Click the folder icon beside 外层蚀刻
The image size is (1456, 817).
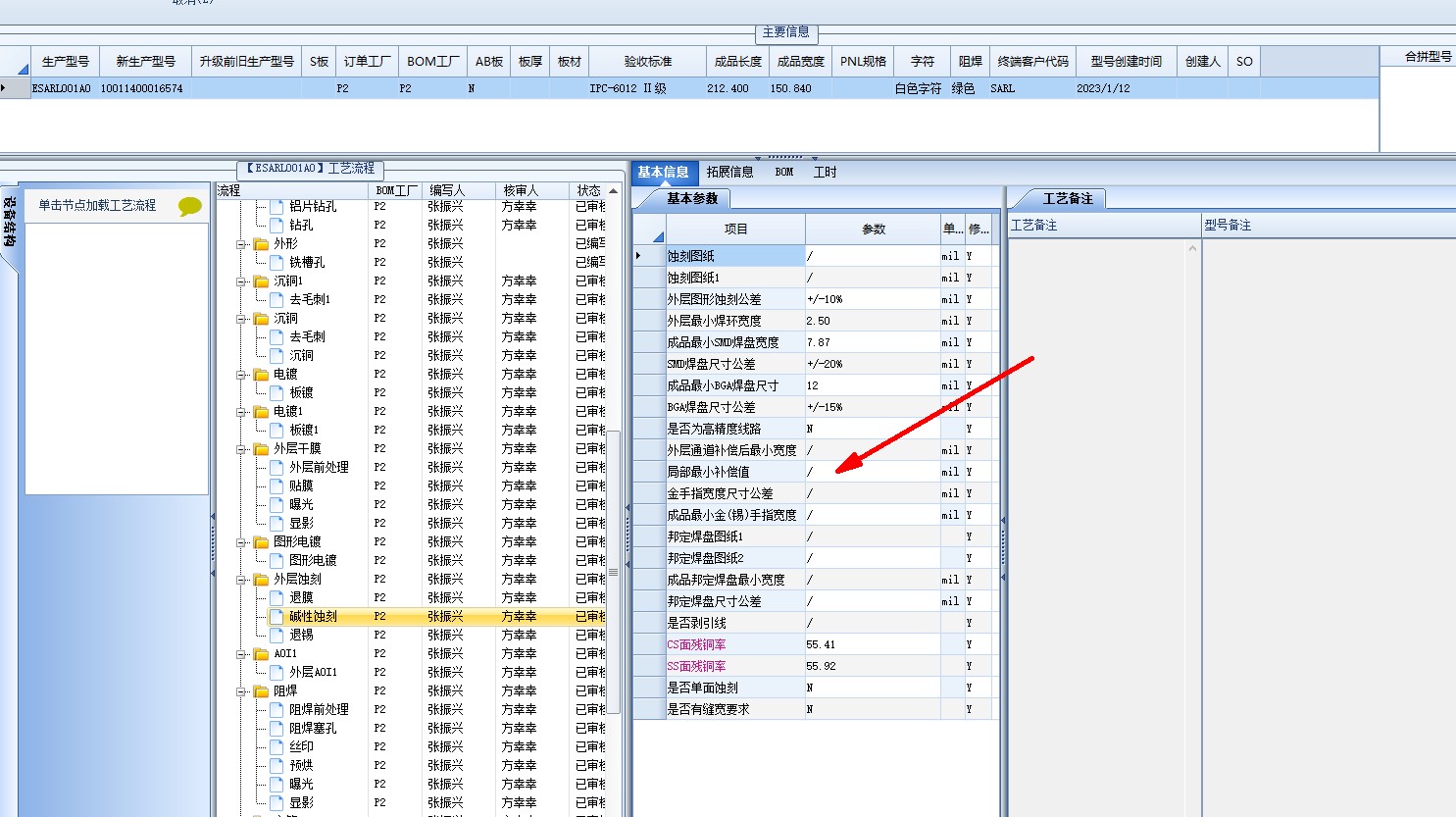pos(261,580)
